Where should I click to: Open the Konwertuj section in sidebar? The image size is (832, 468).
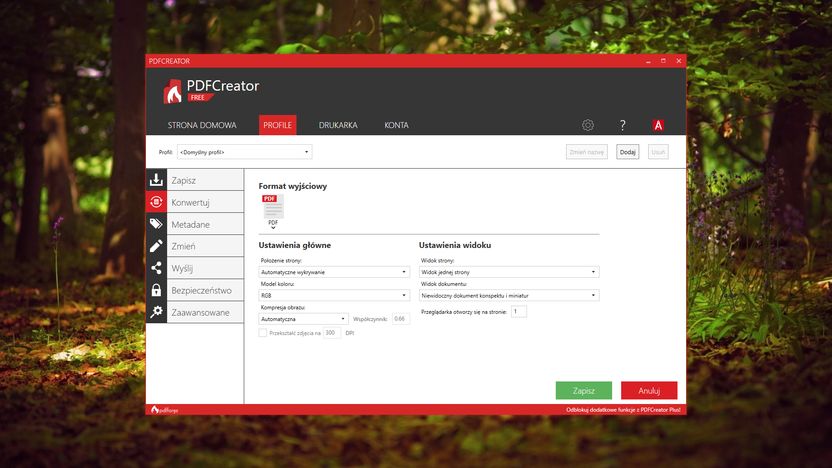205,202
